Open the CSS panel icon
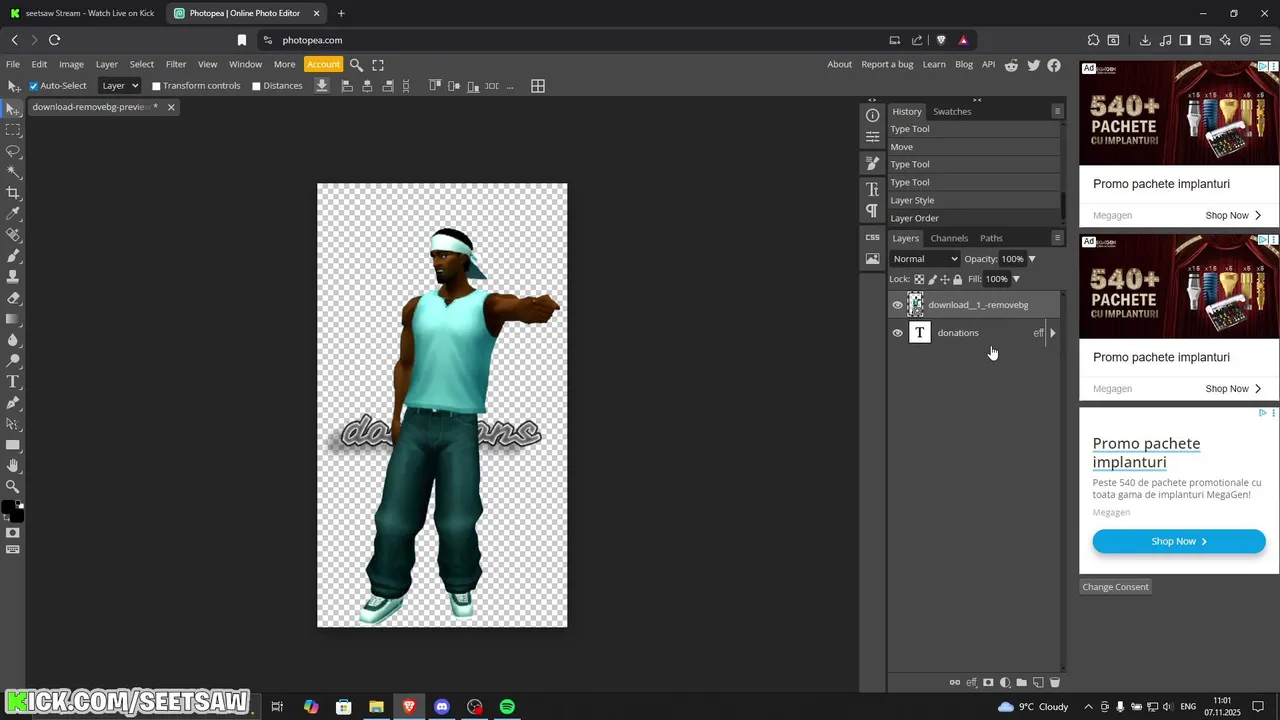 point(873,237)
